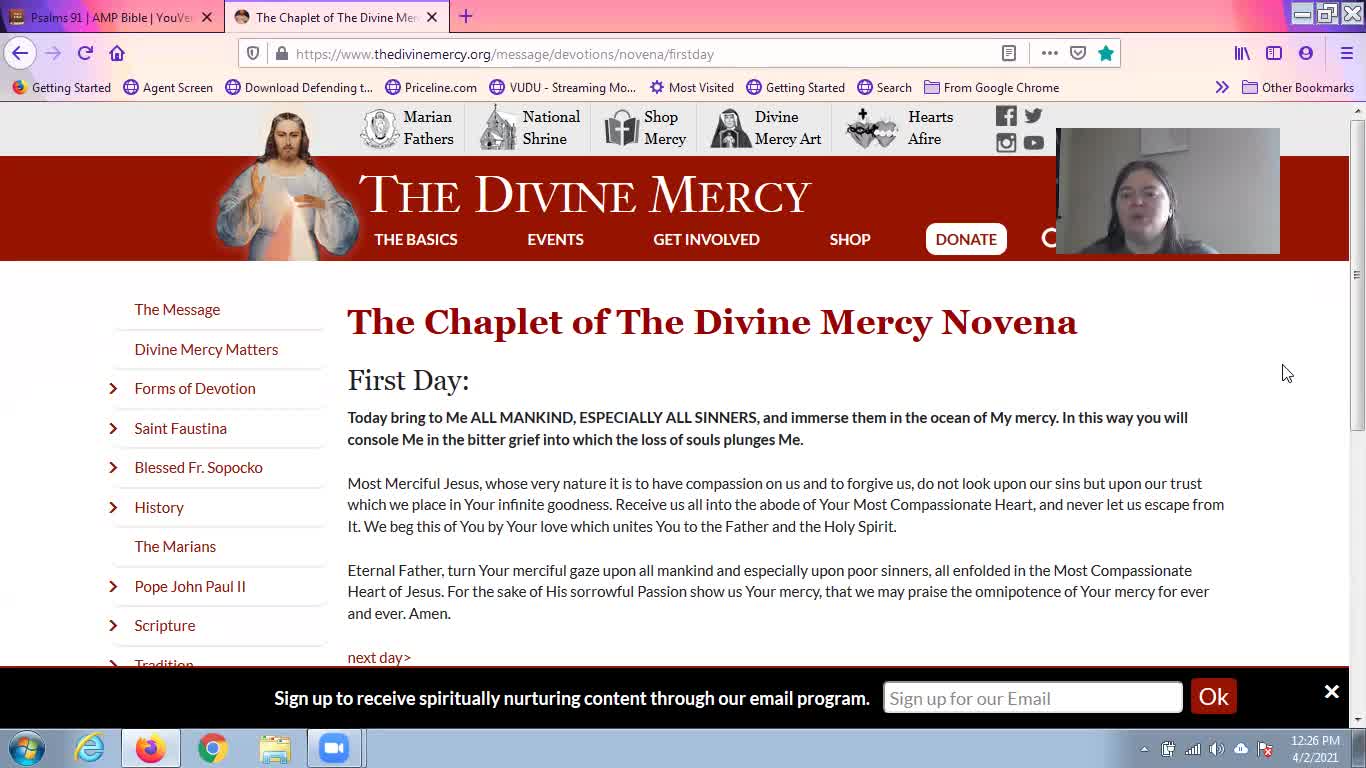This screenshot has width=1366, height=768.
Task: Open the tracking protection shield icon
Action: 253,54
